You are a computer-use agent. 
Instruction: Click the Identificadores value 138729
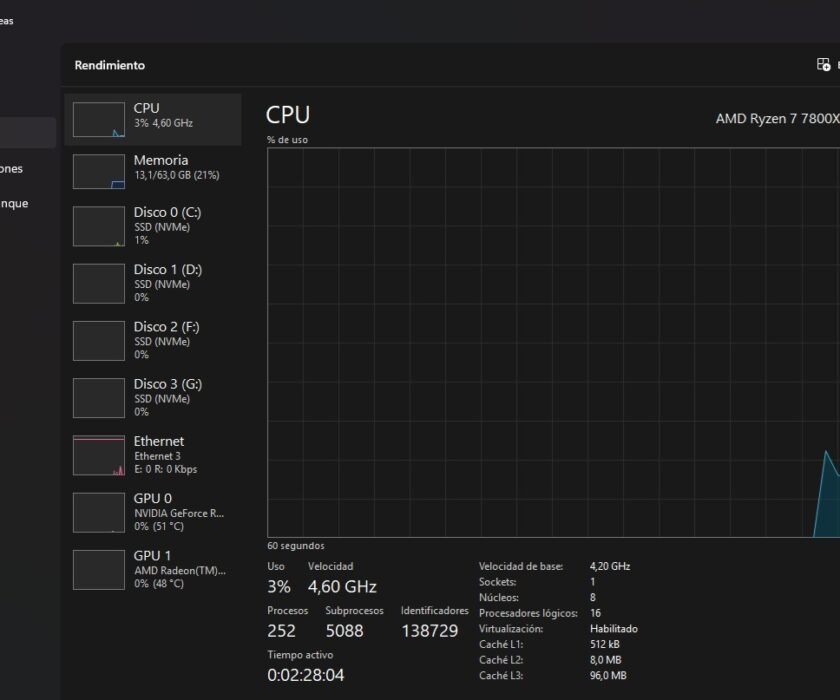pos(430,631)
